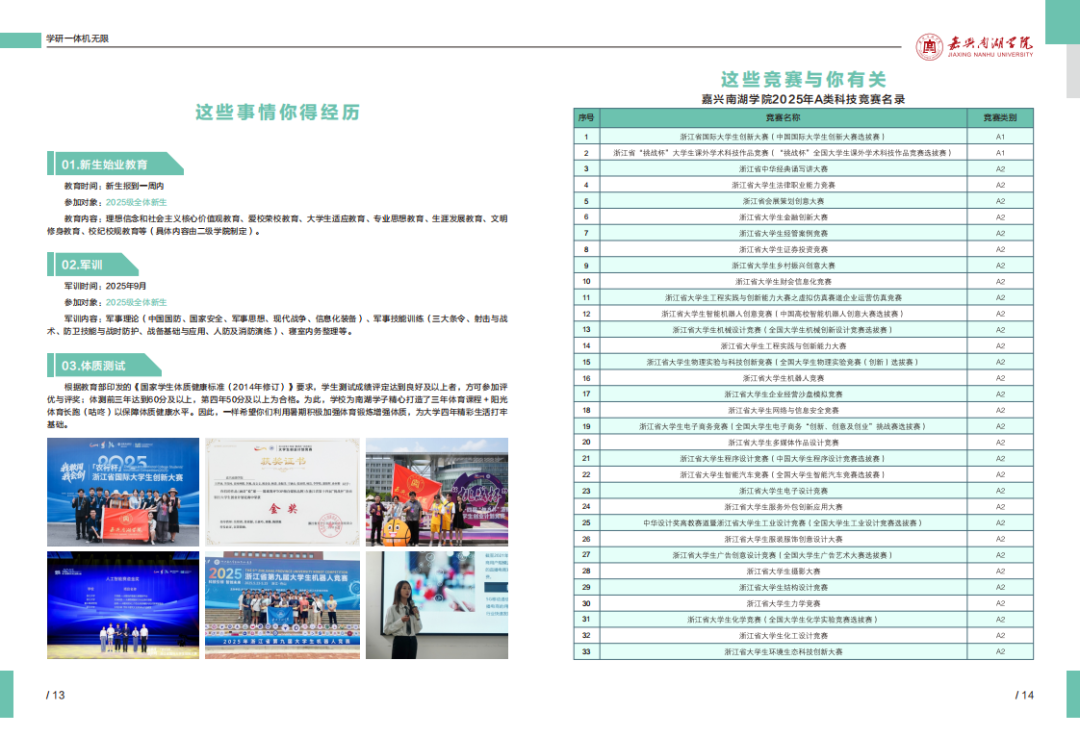
Task: Click row 10 浙江省大学生财会信息化竞赛
Action: click(803, 281)
